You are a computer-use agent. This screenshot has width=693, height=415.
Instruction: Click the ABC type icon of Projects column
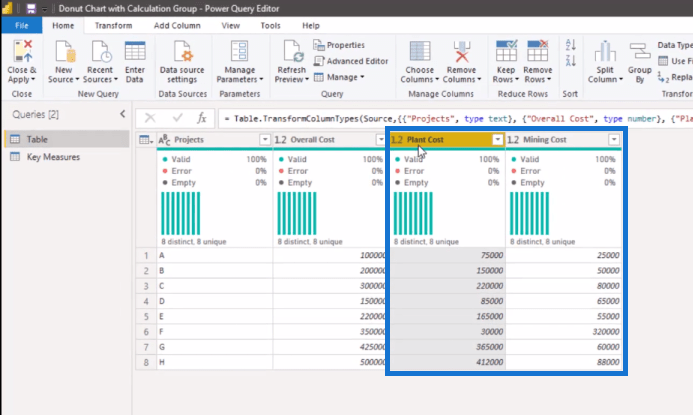[164, 140]
